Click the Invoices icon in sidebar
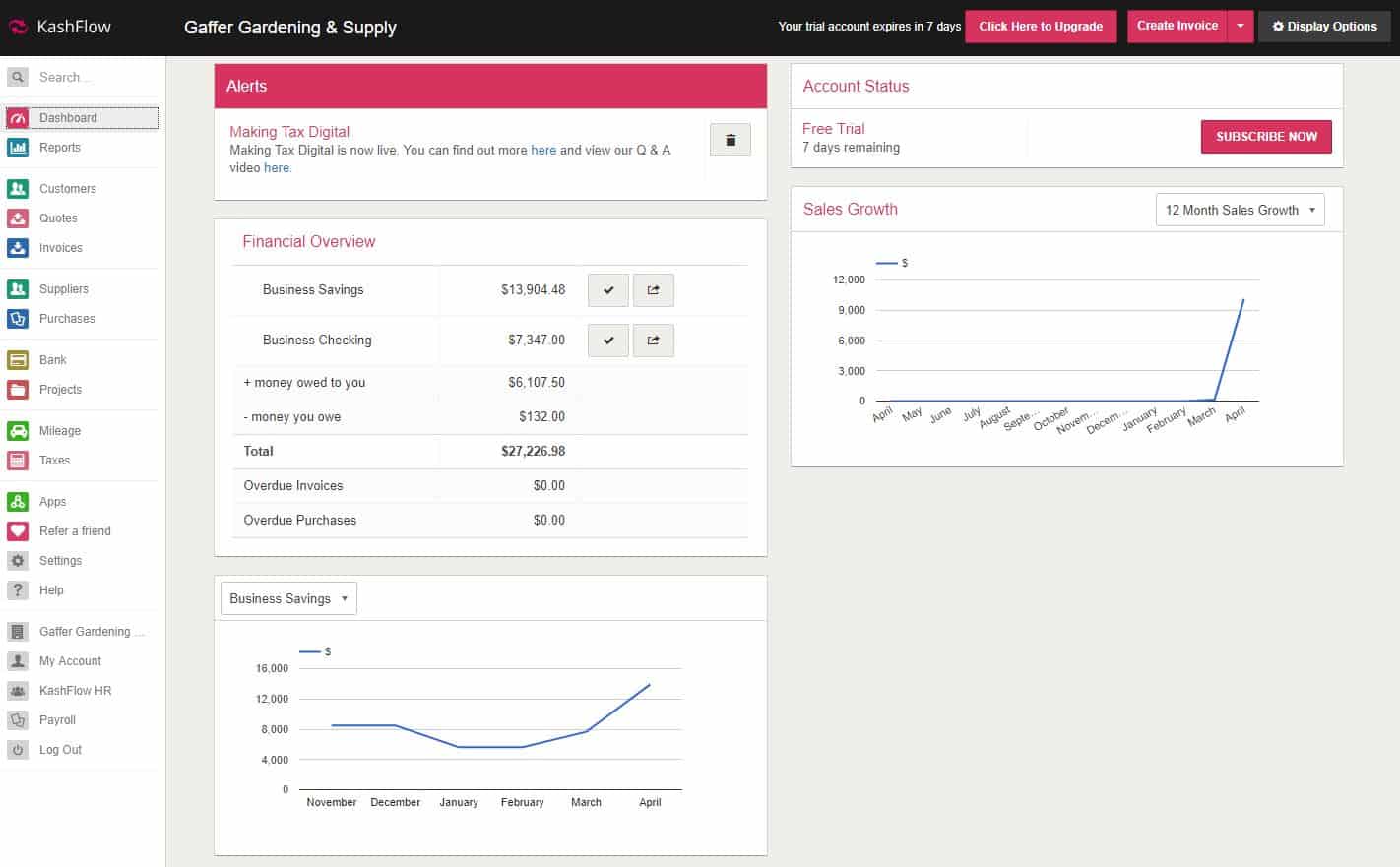This screenshot has width=1400, height=867. tap(18, 248)
